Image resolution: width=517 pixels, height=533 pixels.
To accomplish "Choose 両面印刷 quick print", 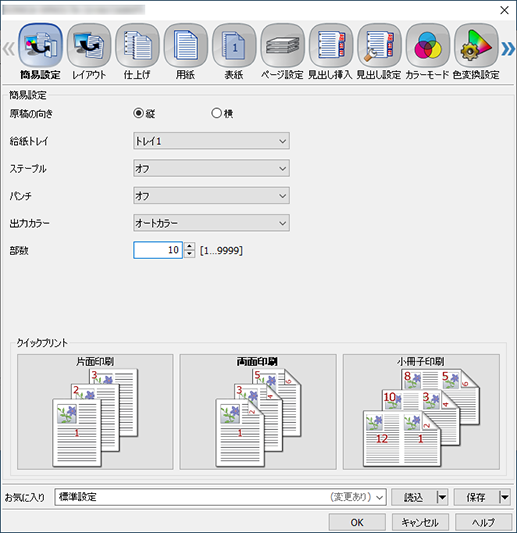I will click(x=258, y=412).
